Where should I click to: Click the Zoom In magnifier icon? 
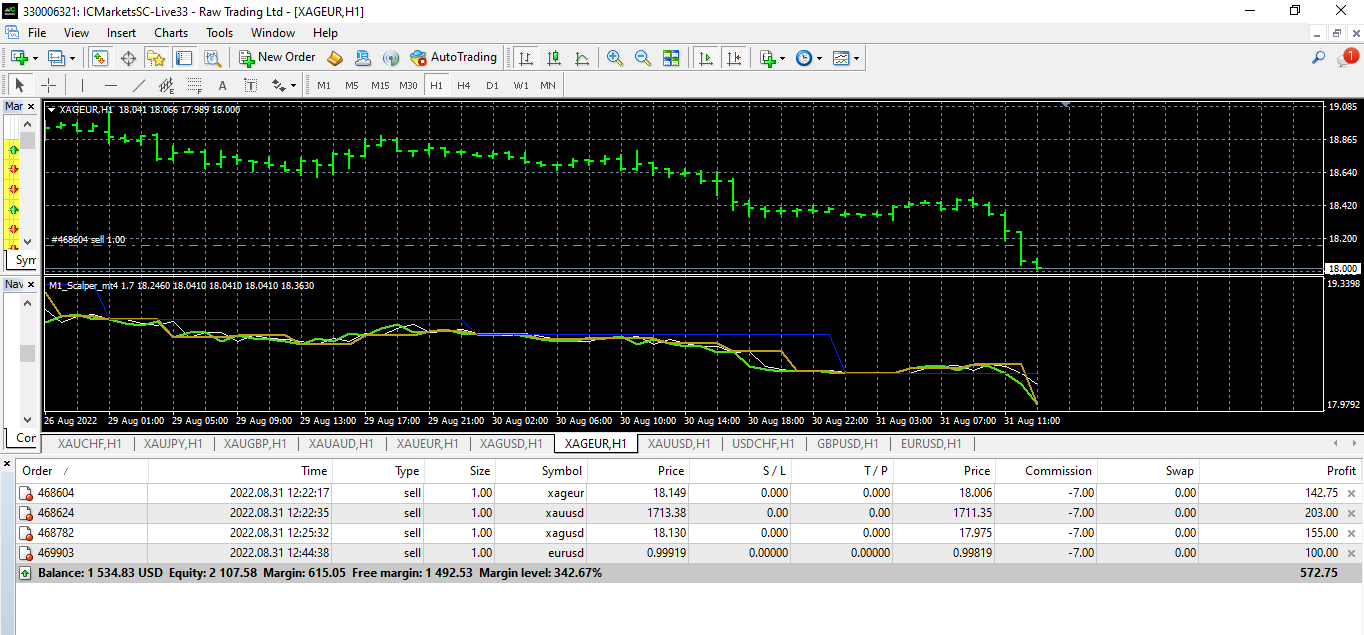[x=614, y=58]
